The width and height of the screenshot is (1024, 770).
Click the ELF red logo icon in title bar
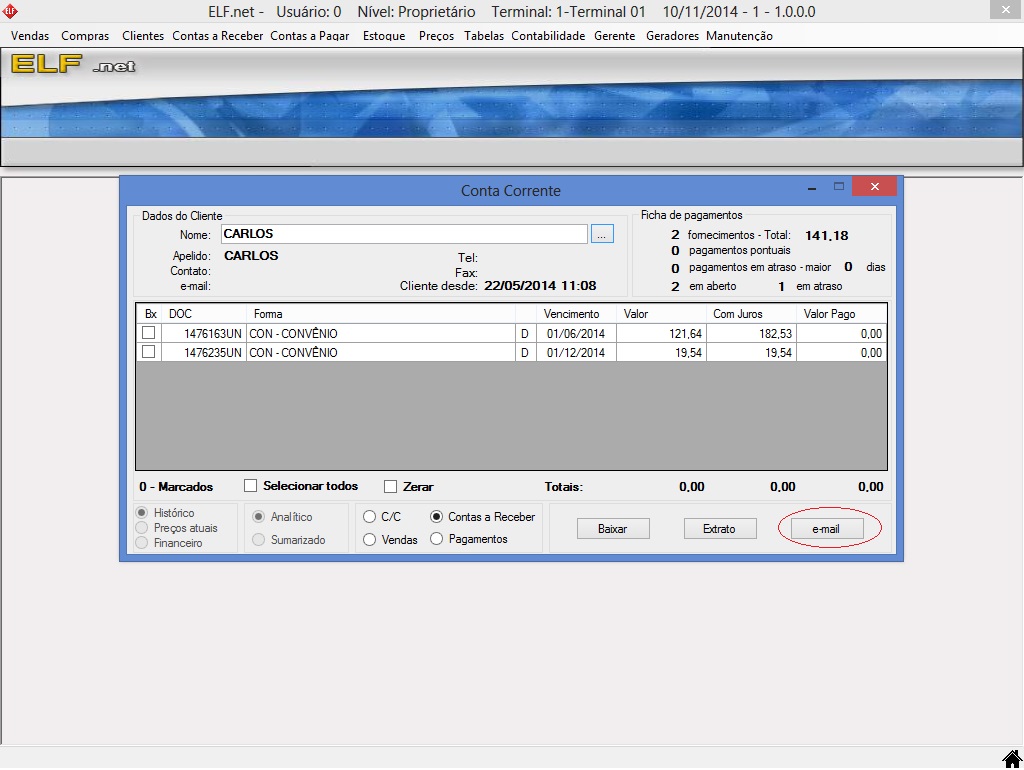point(10,11)
